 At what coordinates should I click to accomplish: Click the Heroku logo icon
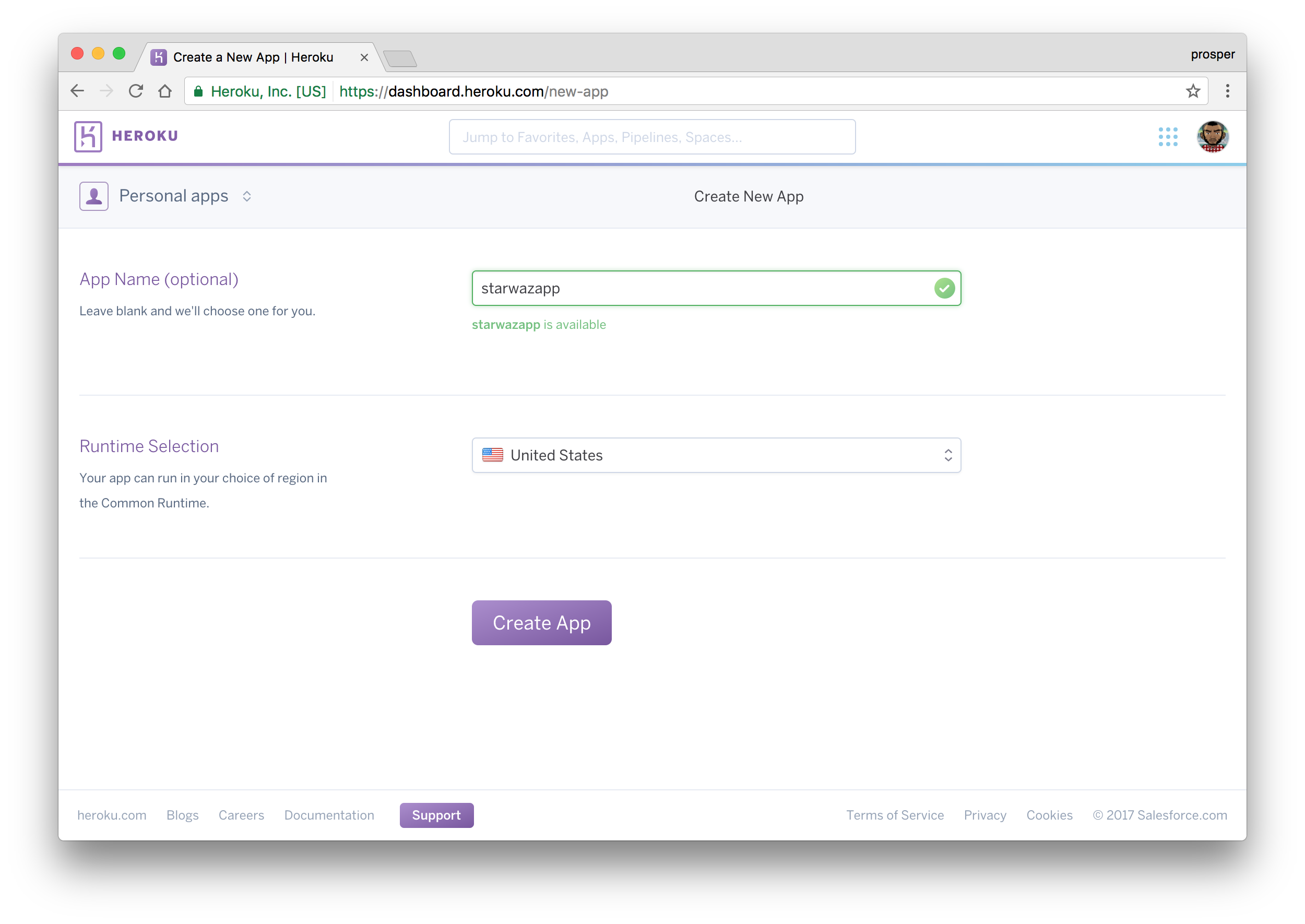[88, 137]
